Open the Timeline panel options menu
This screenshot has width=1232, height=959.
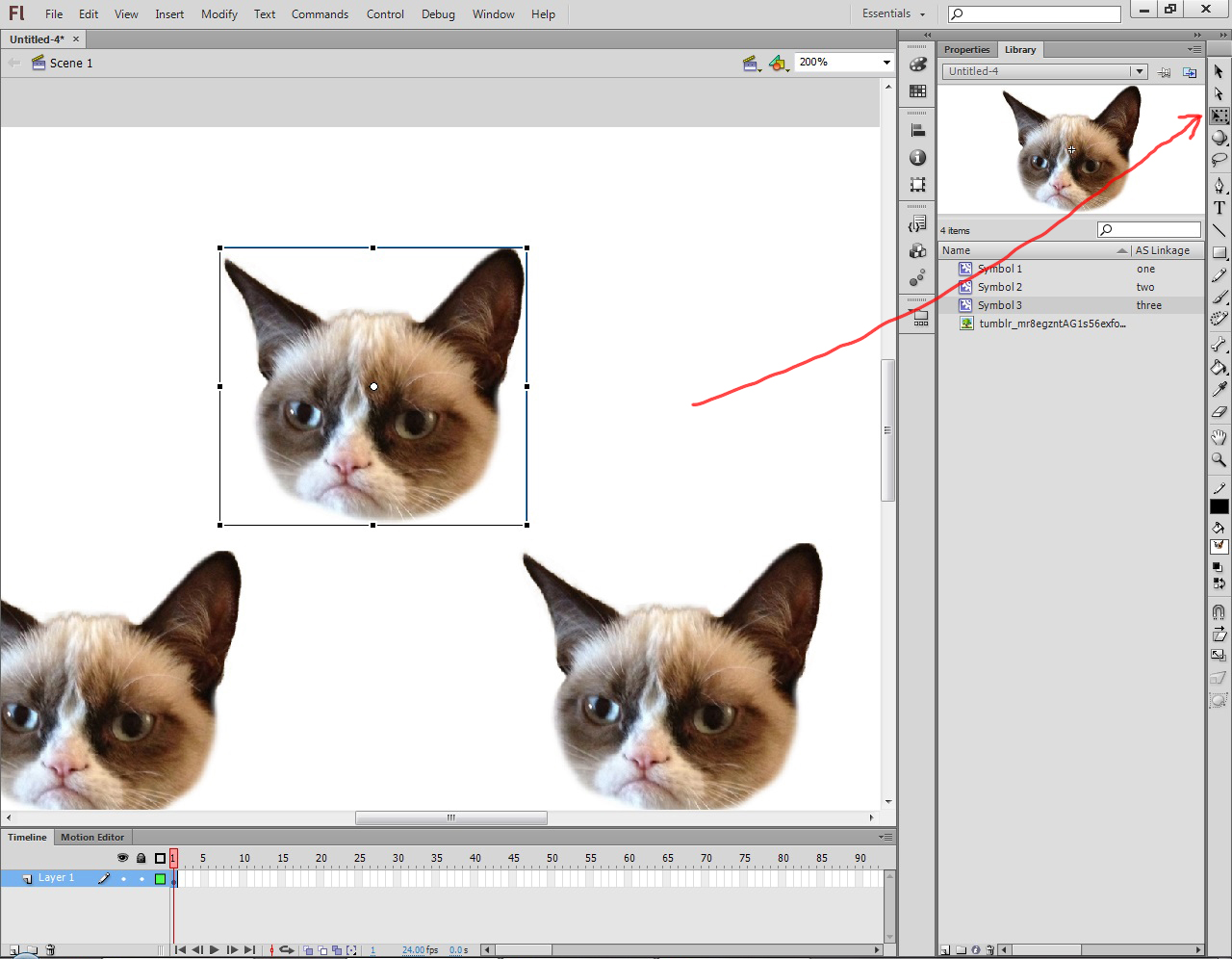pyautogui.click(x=885, y=837)
